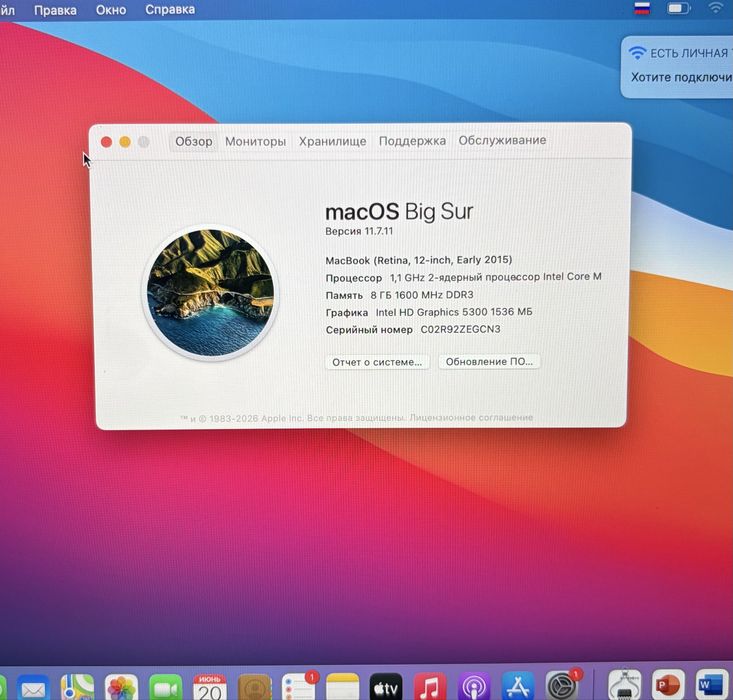Open the Mail app in the Dock
The width and height of the screenshot is (733, 700).
(34, 688)
